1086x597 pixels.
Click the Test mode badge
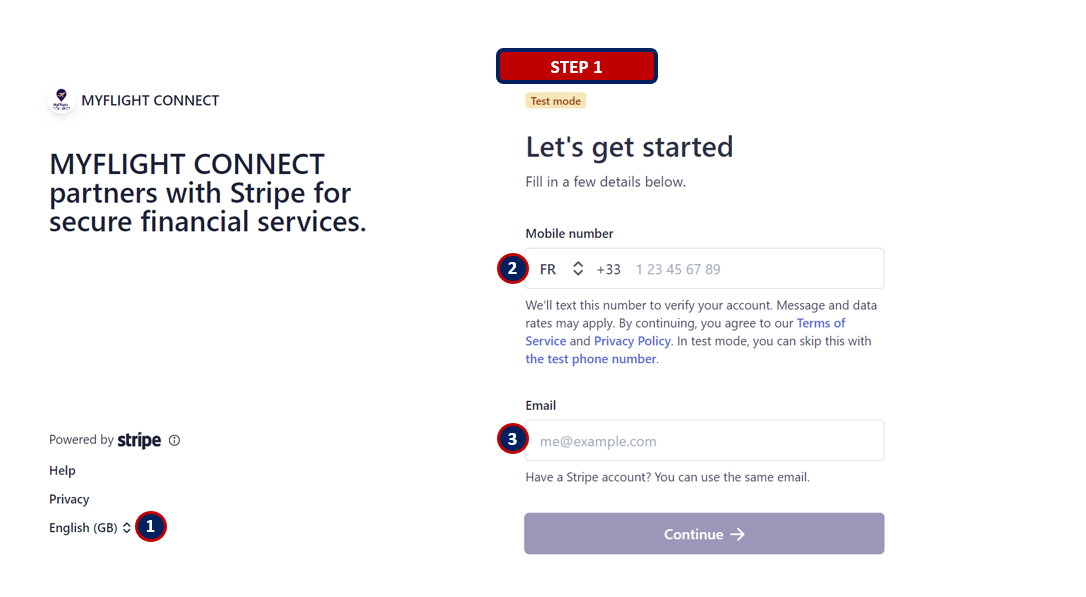(555, 101)
